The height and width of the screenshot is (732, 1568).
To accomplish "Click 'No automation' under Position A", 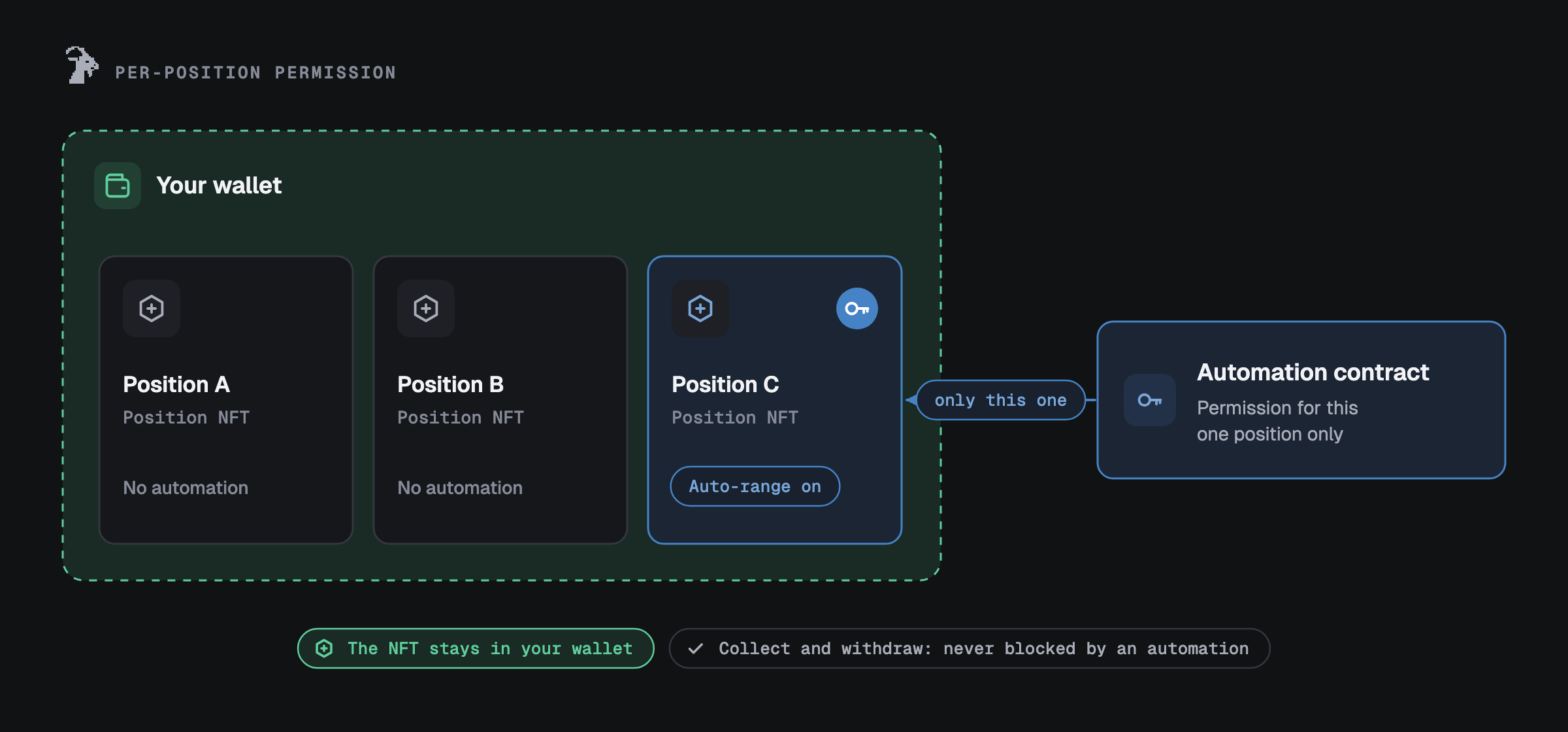I will coord(186,488).
